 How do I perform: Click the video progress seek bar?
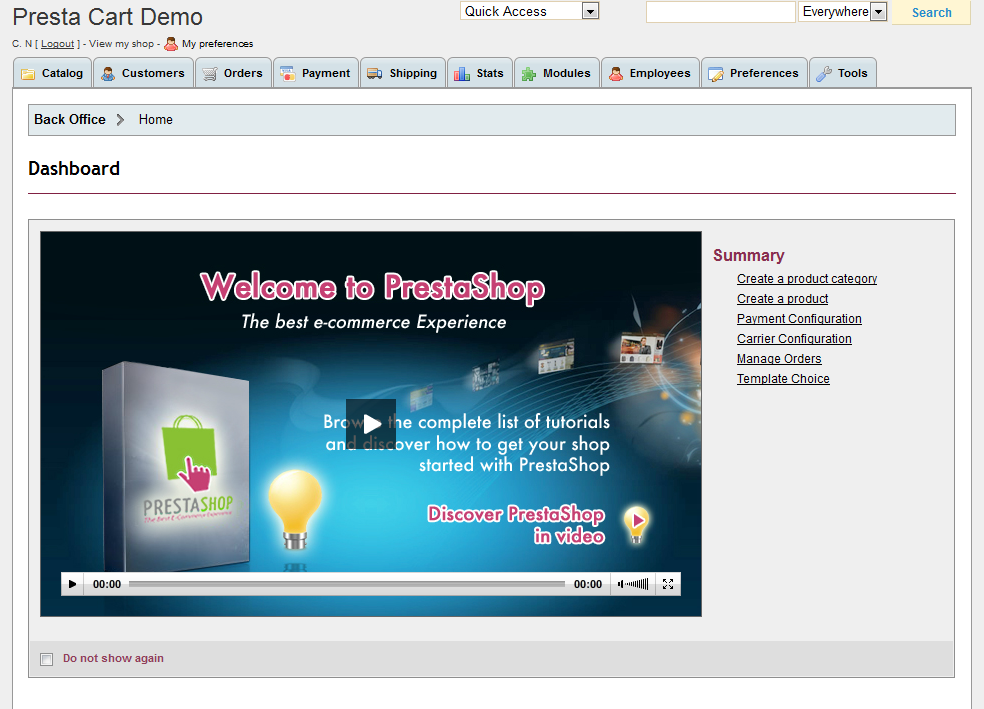(346, 584)
